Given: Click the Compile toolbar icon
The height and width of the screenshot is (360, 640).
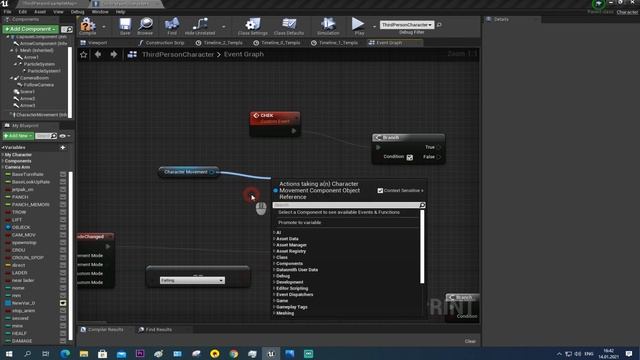Looking at the screenshot, I should click(87, 25).
